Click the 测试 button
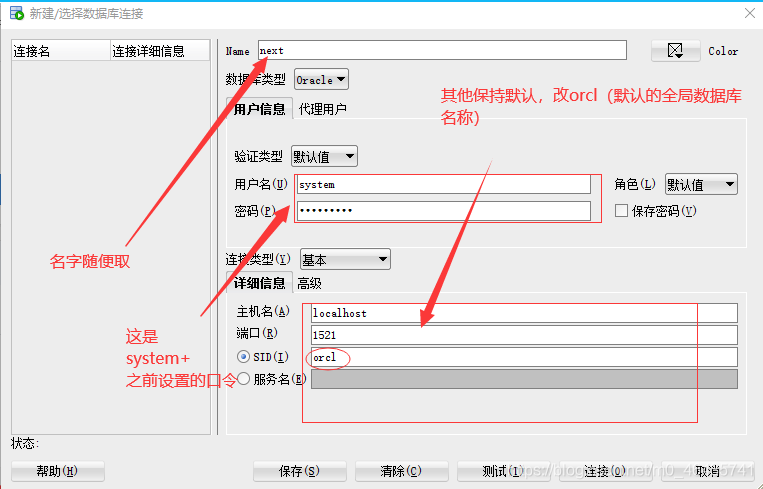763x489 pixels. (x=503, y=471)
